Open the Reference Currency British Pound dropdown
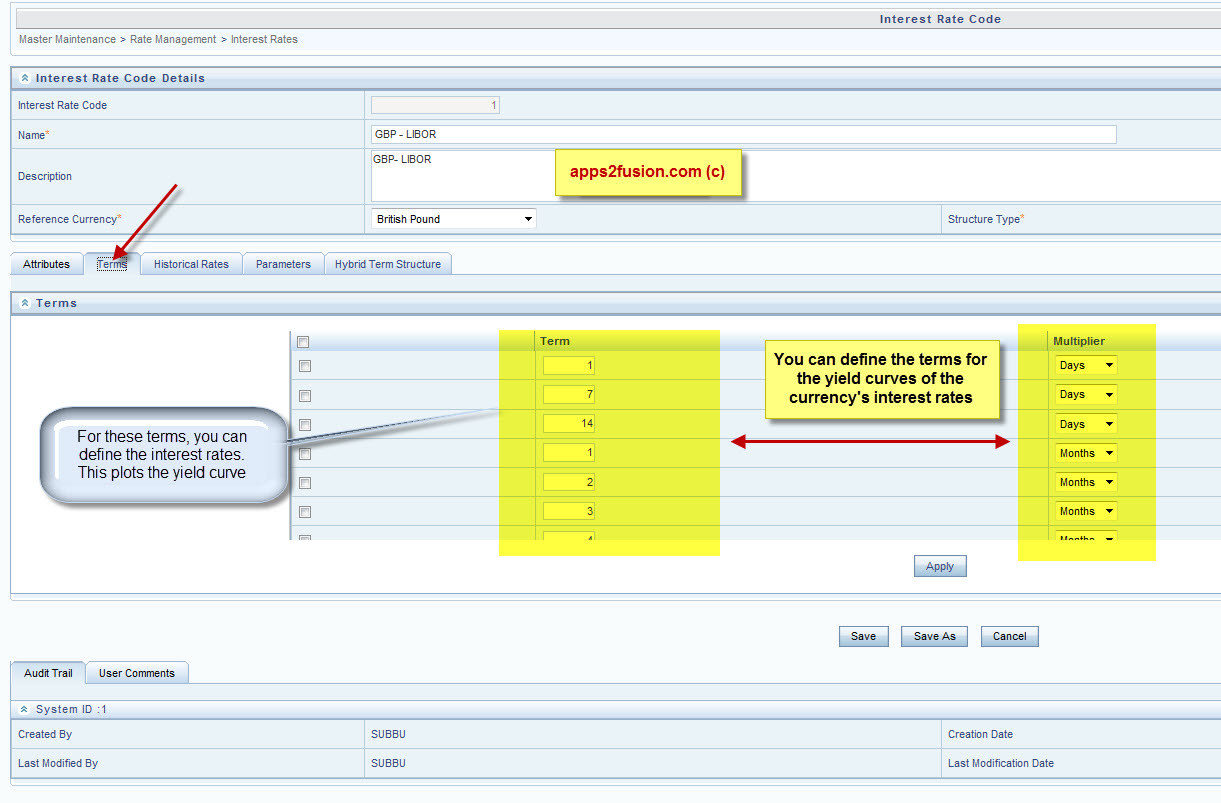 pyautogui.click(x=454, y=219)
